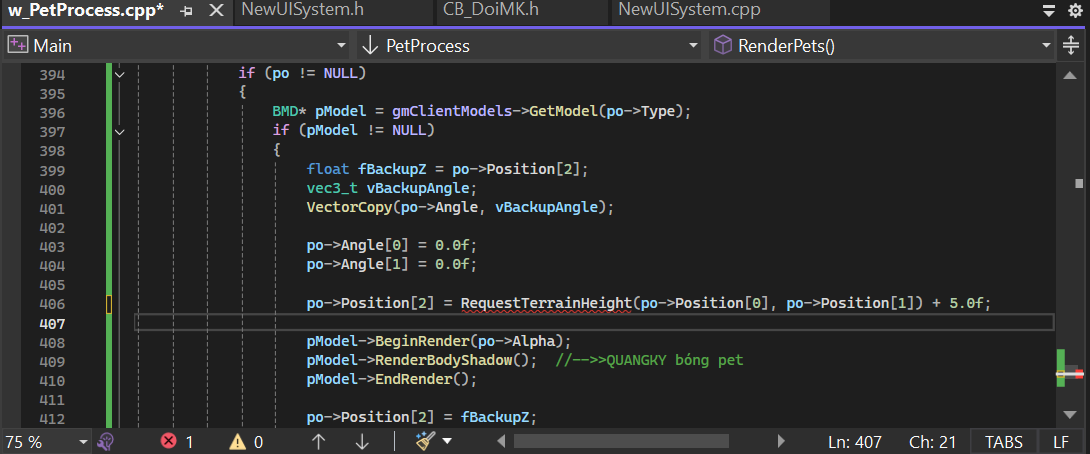1090x454 pixels.
Task: Switch to NewUISystem.h tab
Action: click(x=302, y=10)
